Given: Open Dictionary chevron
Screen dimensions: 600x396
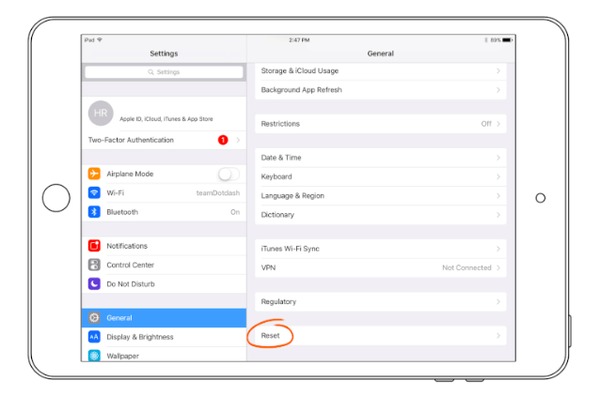Looking at the screenshot, I should [x=498, y=215].
